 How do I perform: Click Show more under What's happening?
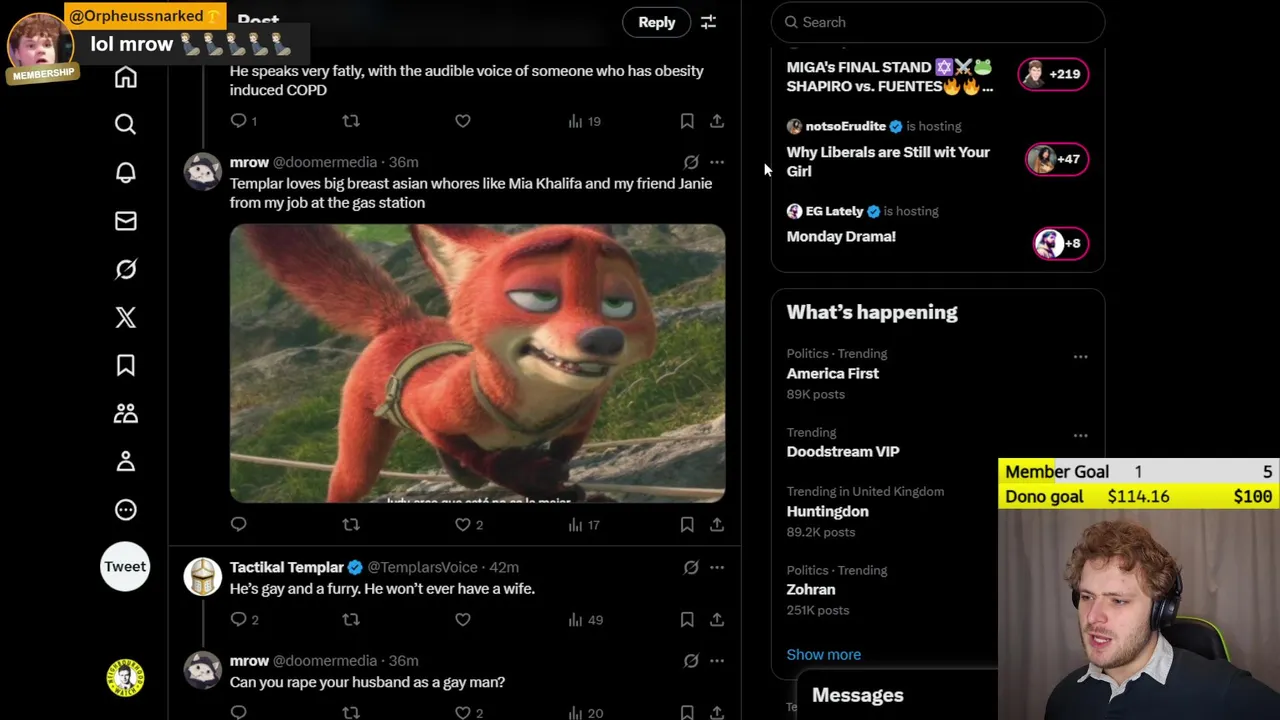823,654
